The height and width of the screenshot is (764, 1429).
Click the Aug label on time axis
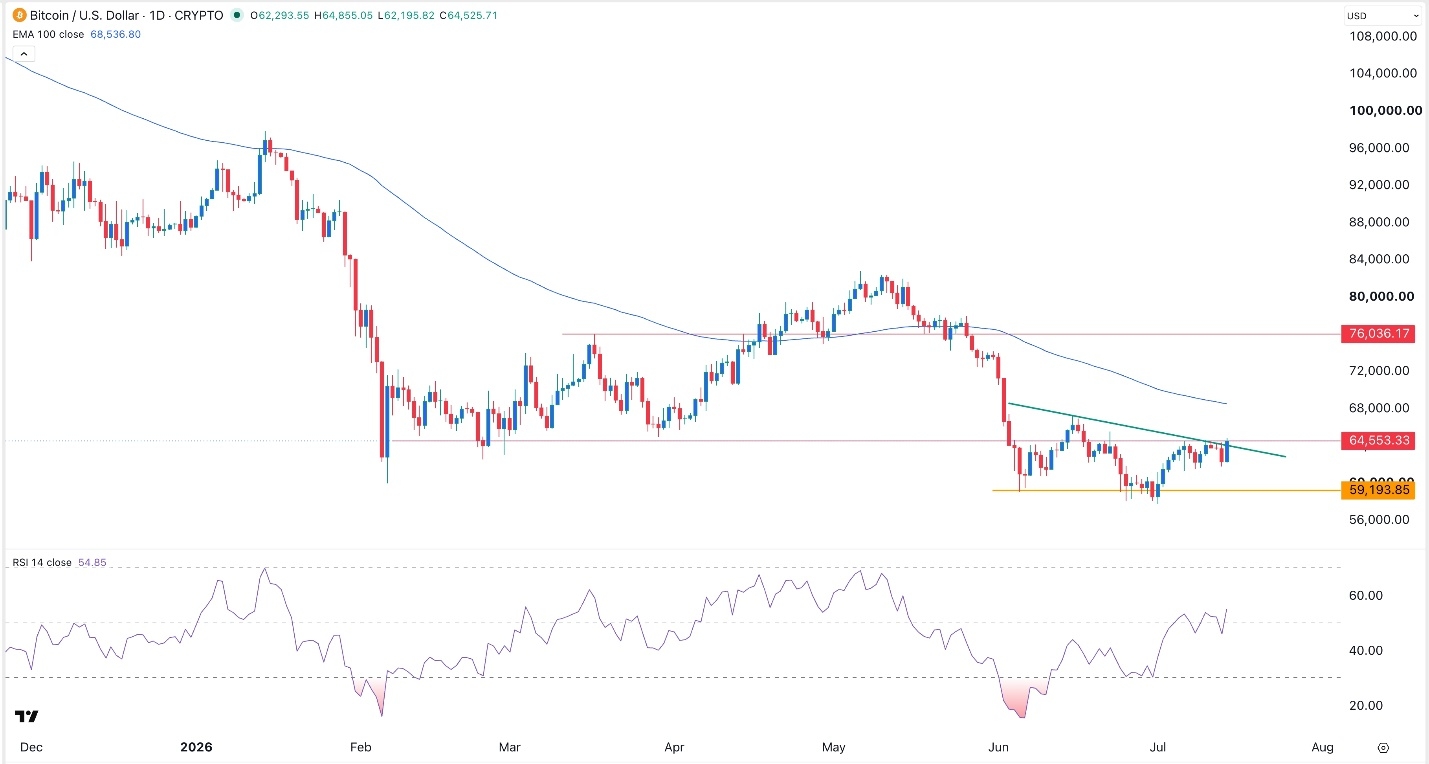pyautogui.click(x=1322, y=747)
